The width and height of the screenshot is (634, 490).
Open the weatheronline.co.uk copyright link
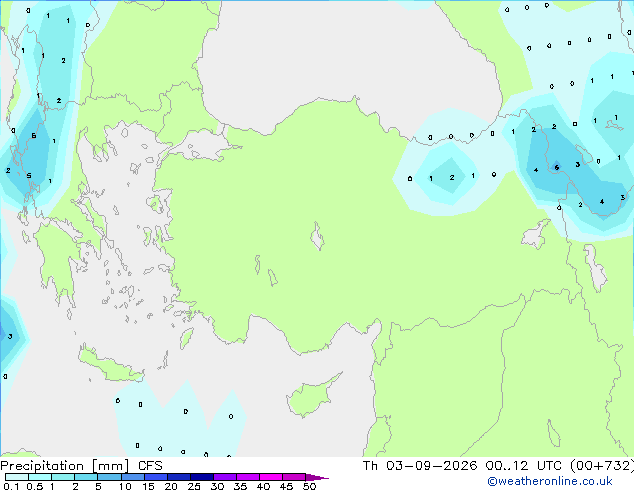[550, 481]
